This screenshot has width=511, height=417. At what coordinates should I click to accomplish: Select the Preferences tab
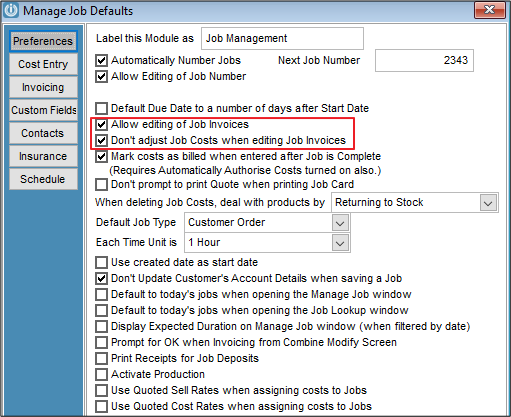(x=43, y=41)
